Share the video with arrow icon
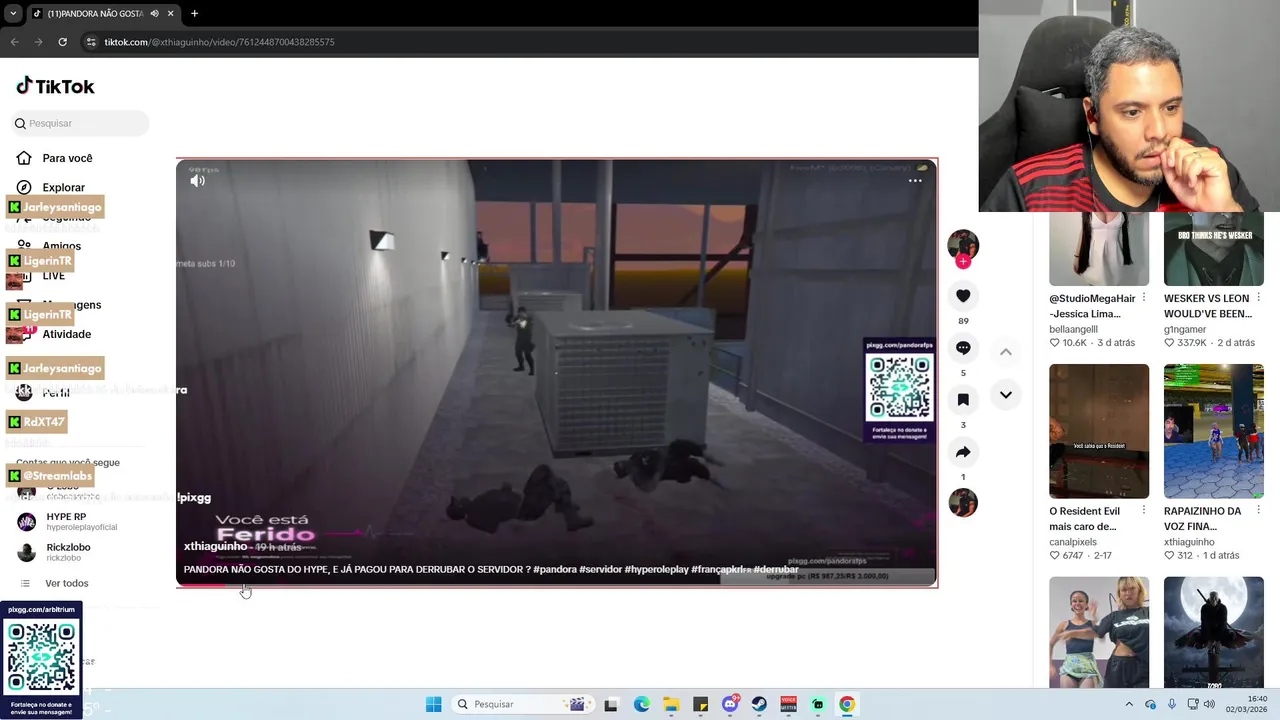The height and width of the screenshot is (720, 1280). (x=963, y=452)
